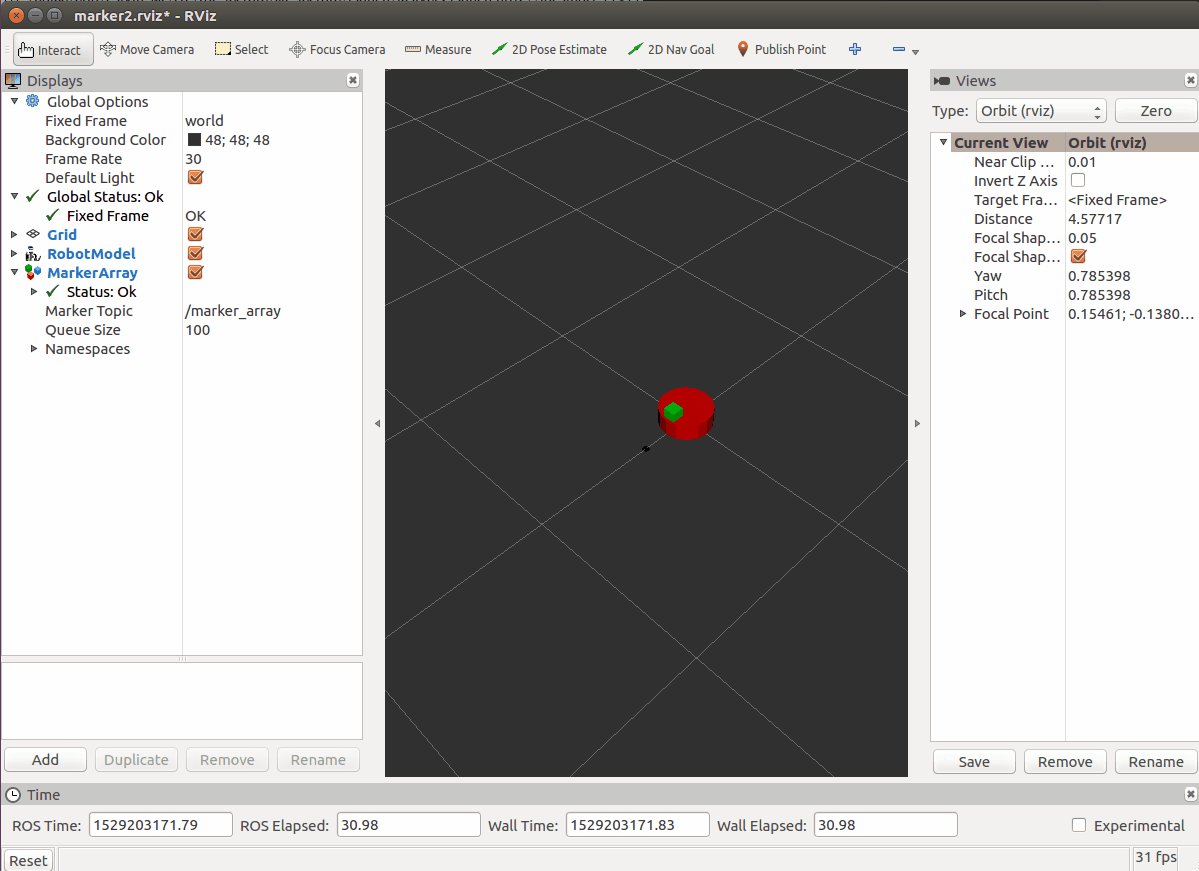1199x871 pixels.
Task: Click the Add display button
Action: coord(45,759)
